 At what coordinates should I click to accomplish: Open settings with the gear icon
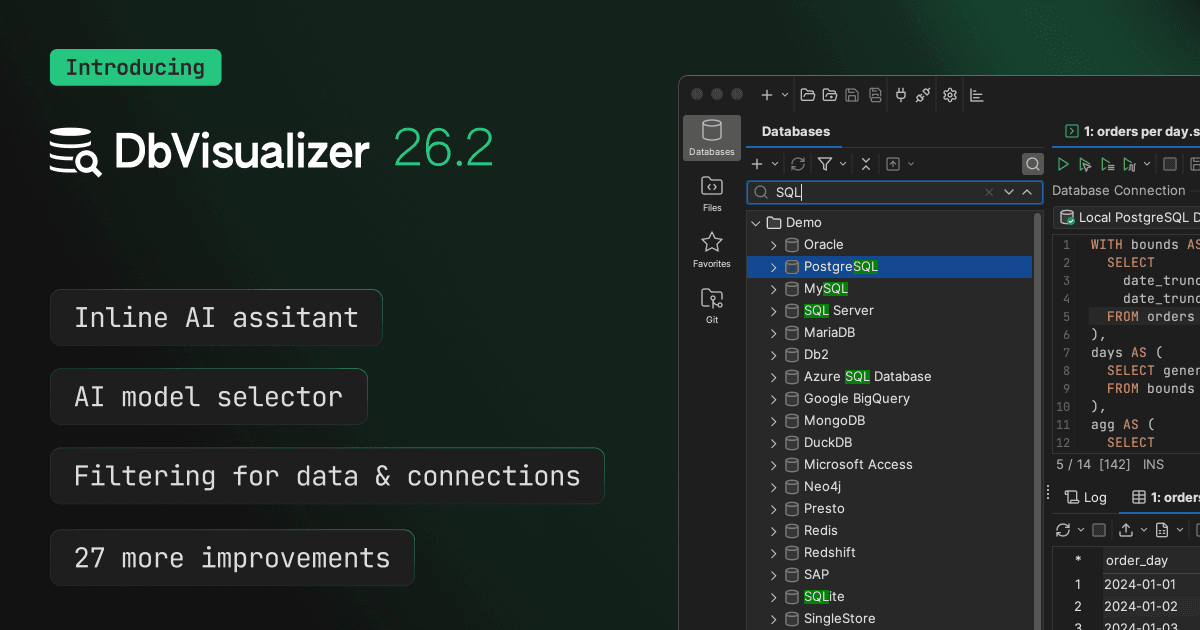950,95
